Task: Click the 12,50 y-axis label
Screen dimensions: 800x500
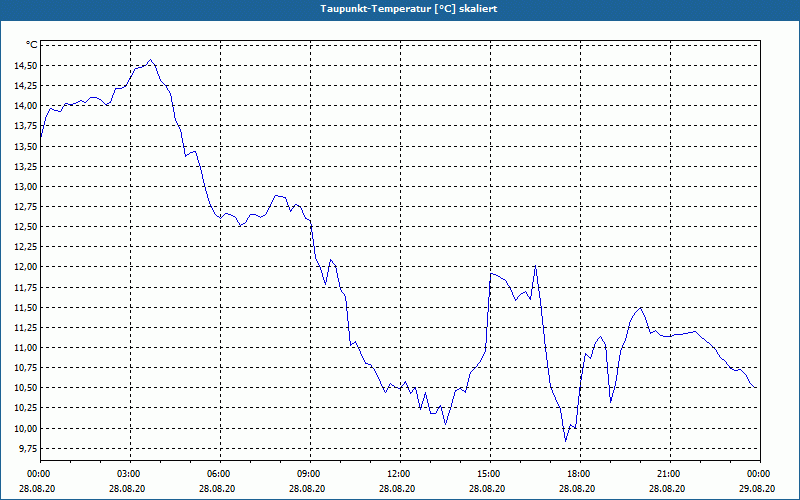Action: point(24,227)
